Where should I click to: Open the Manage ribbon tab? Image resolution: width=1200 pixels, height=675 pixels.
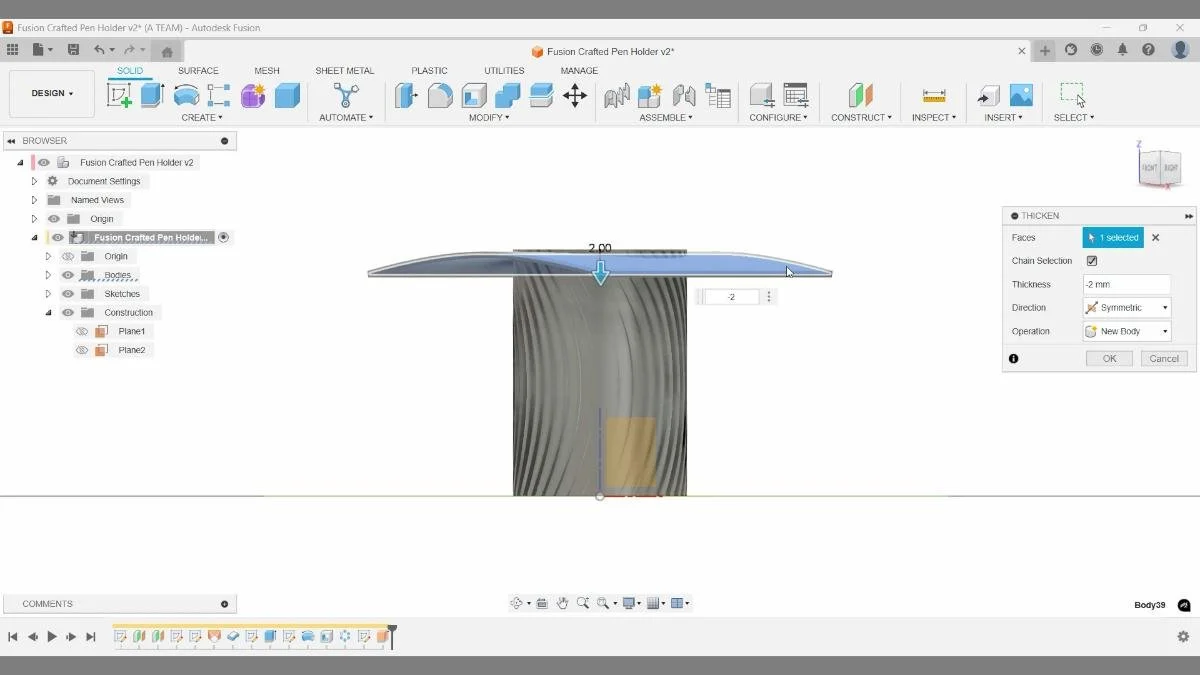[x=578, y=70]
